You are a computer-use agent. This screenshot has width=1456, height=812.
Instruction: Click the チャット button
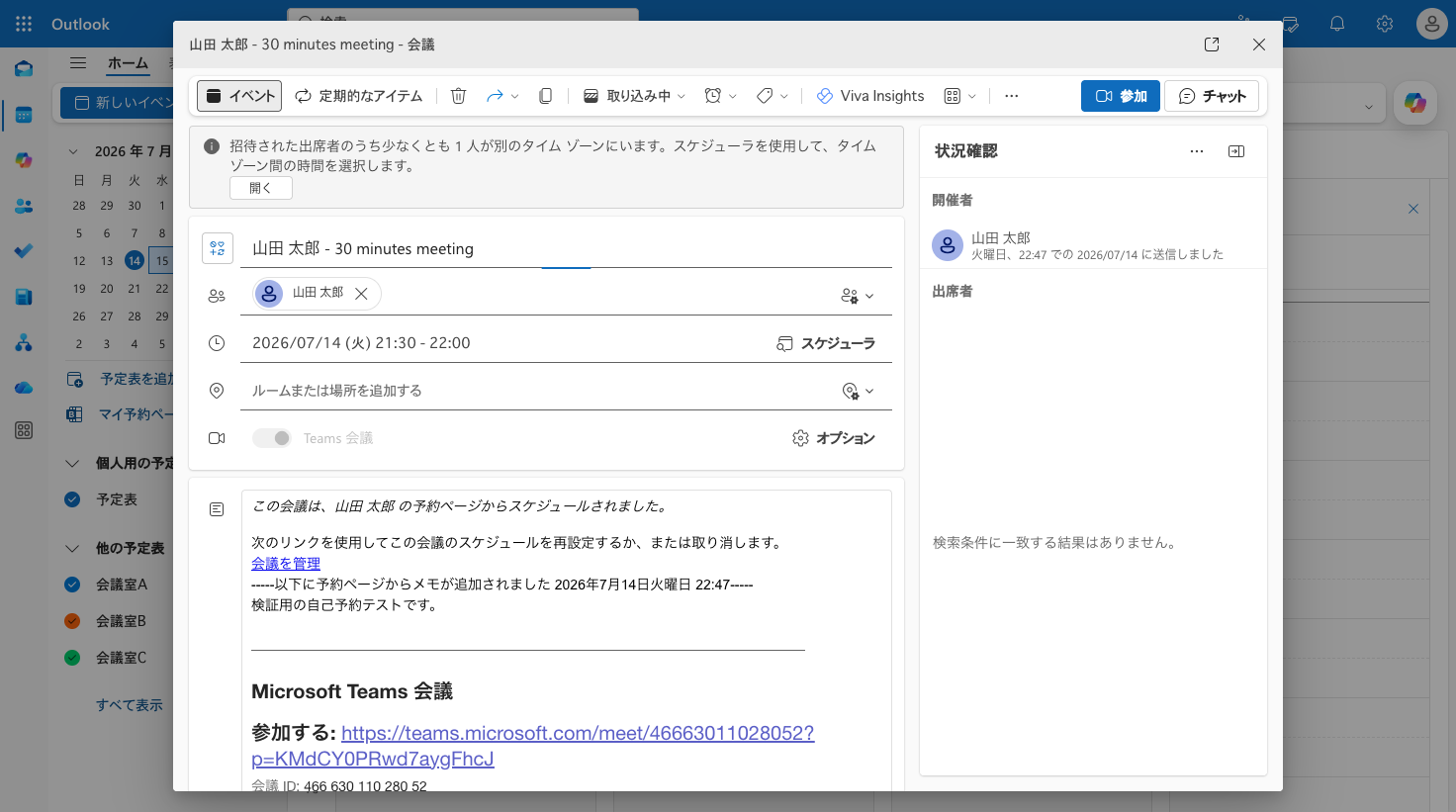tap(1212, 96)
